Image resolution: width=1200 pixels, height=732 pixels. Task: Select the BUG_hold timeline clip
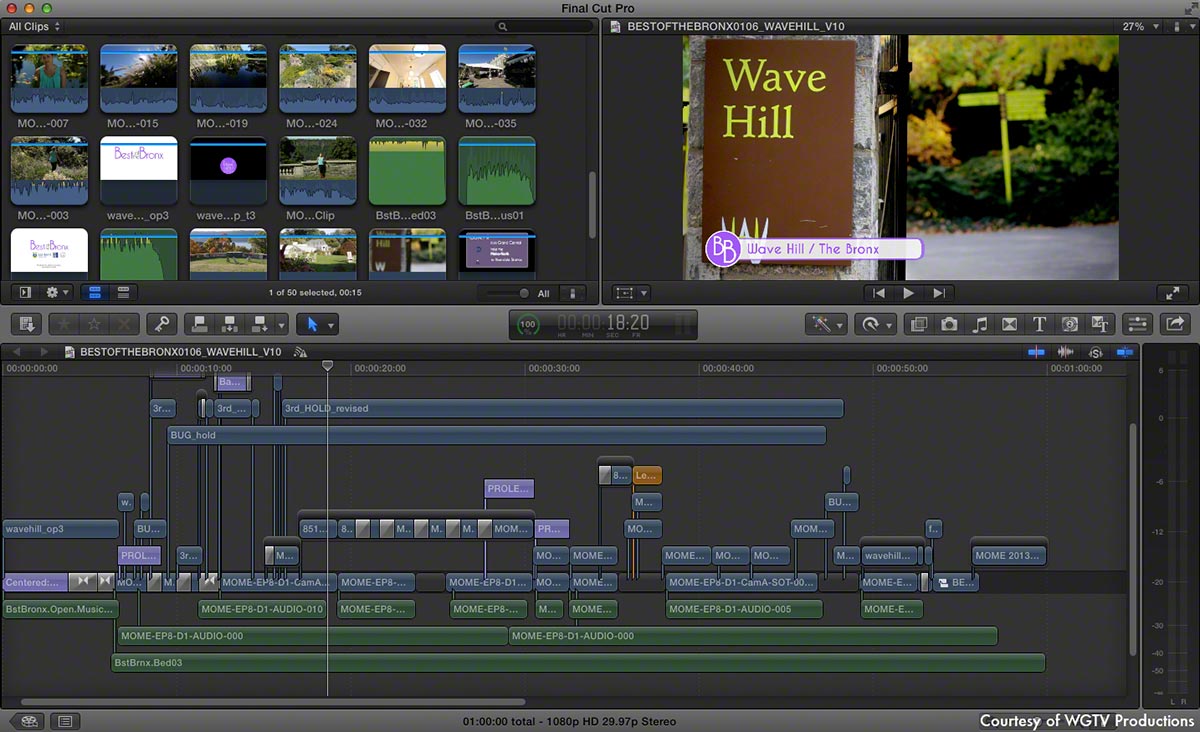click(x=496, y=435)
